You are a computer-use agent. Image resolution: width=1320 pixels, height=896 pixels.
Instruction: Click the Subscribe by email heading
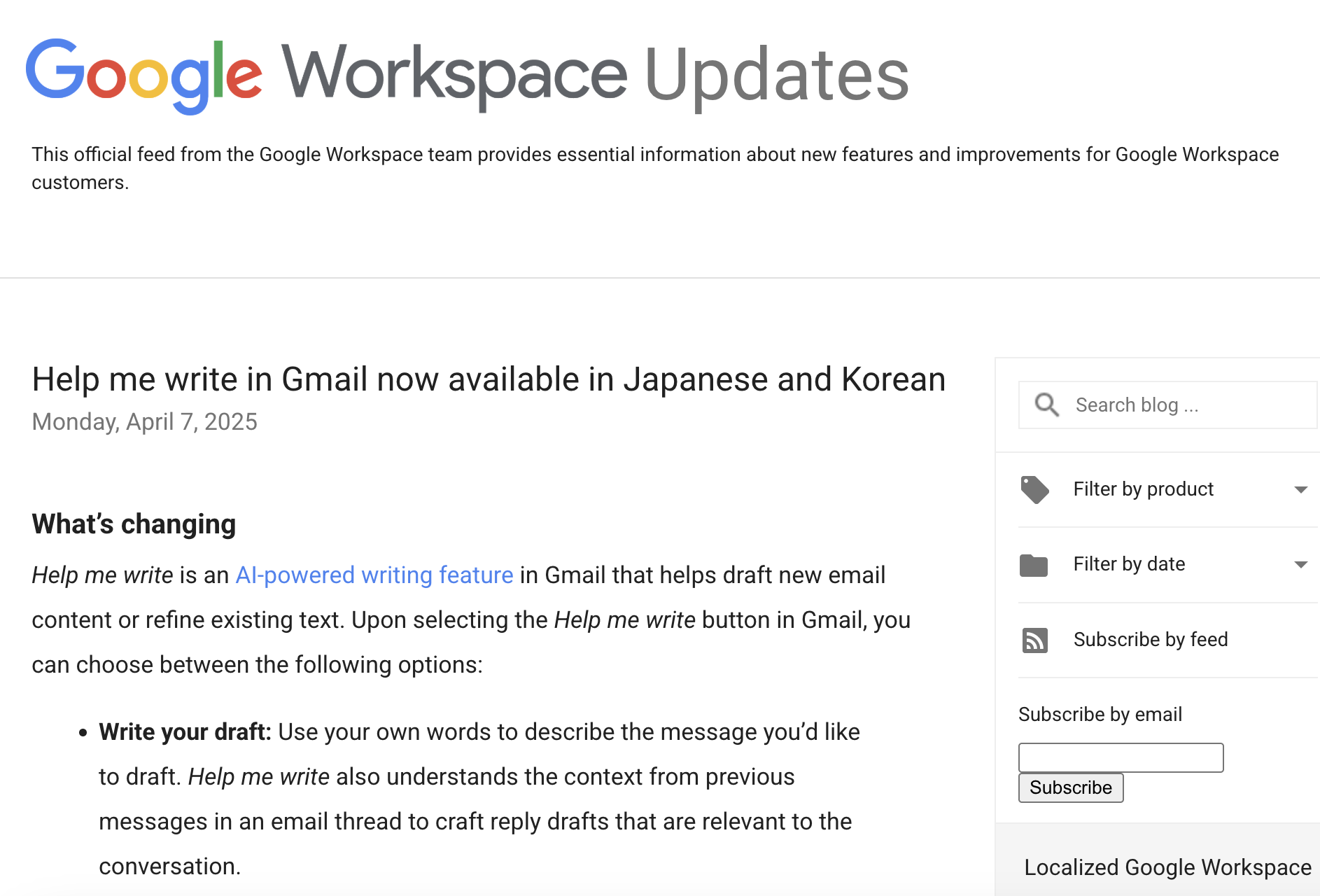(1100, 714)
